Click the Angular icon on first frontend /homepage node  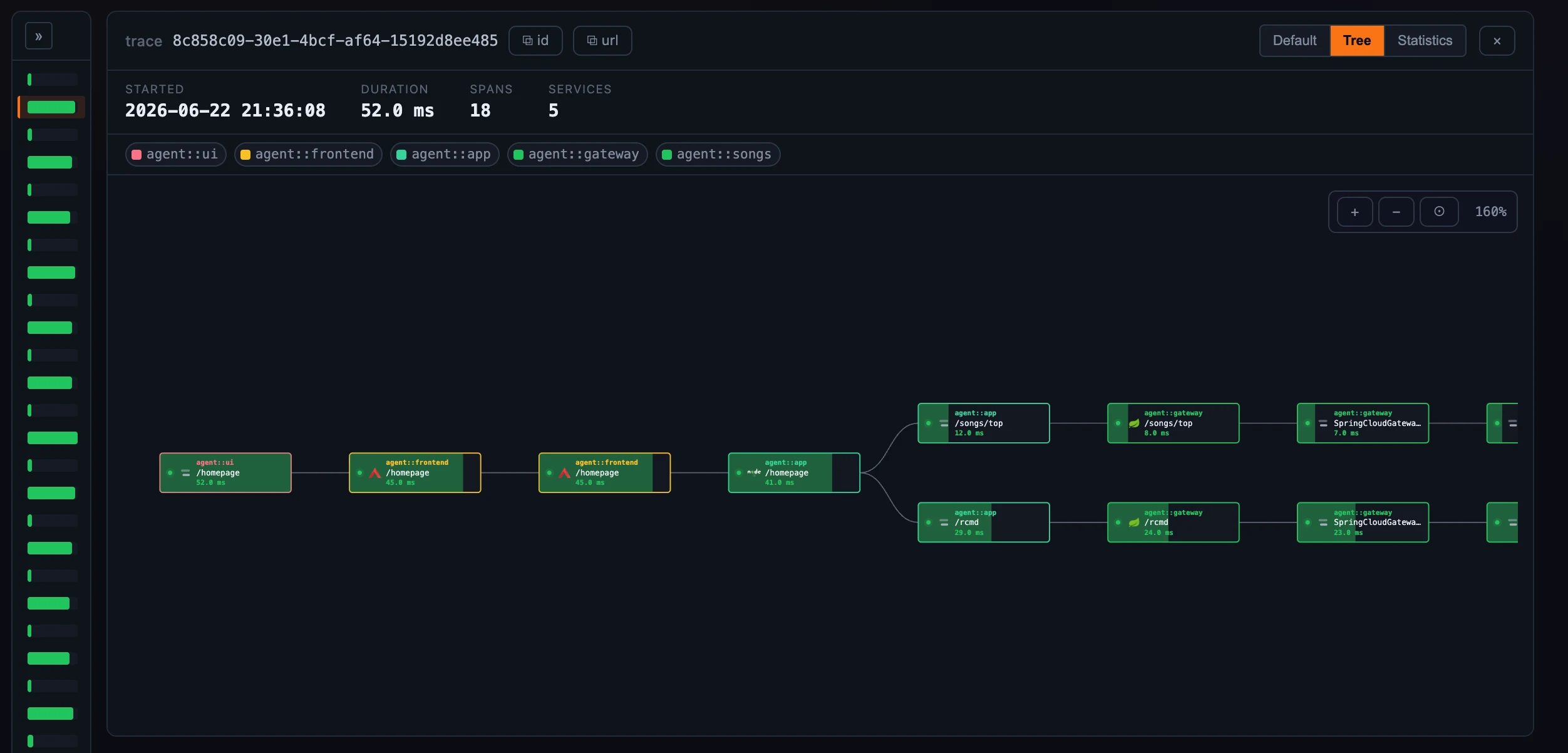click(x=375, y=473)
